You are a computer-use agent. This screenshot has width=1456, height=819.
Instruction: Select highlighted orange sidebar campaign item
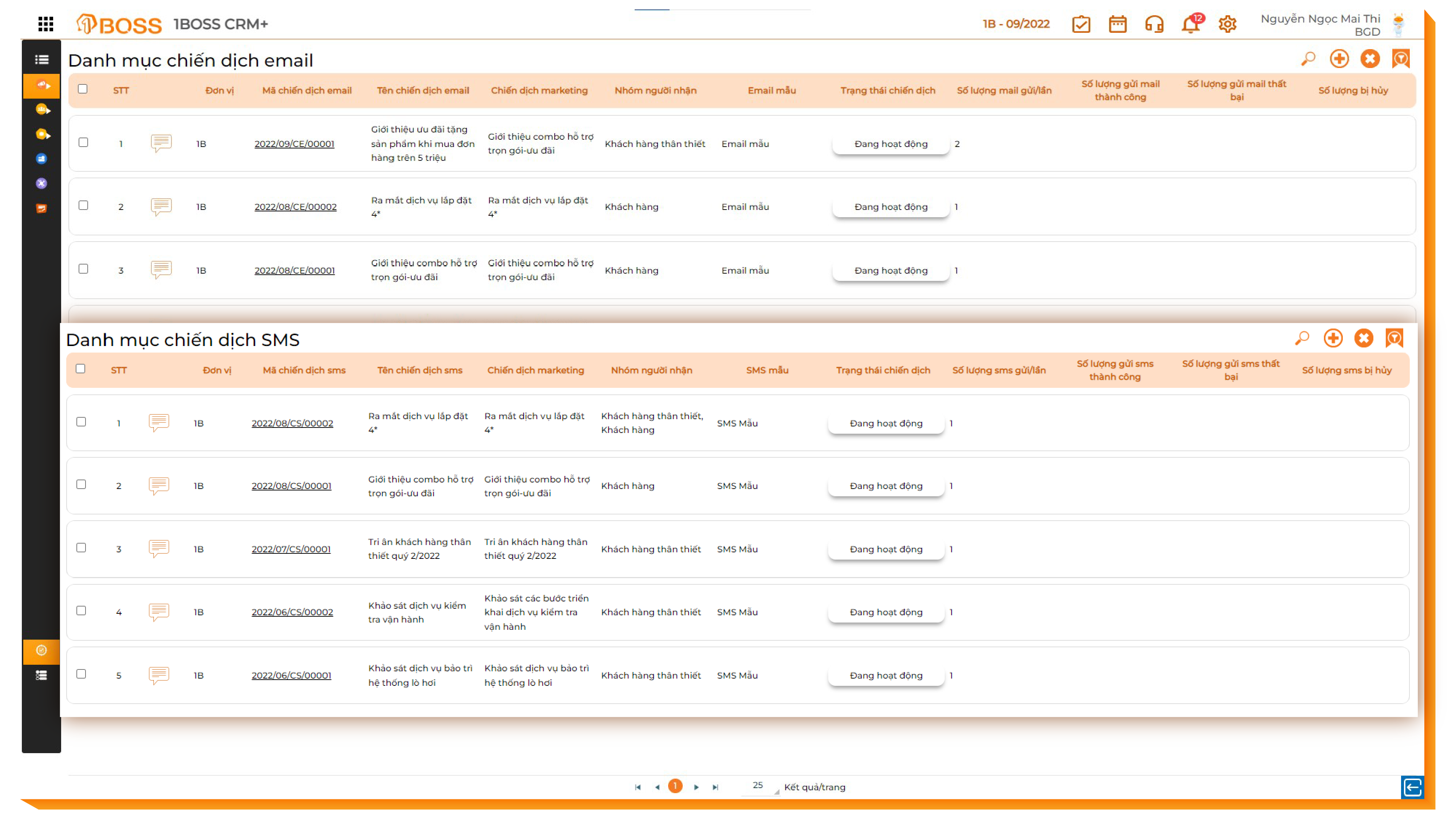(41, 86)
